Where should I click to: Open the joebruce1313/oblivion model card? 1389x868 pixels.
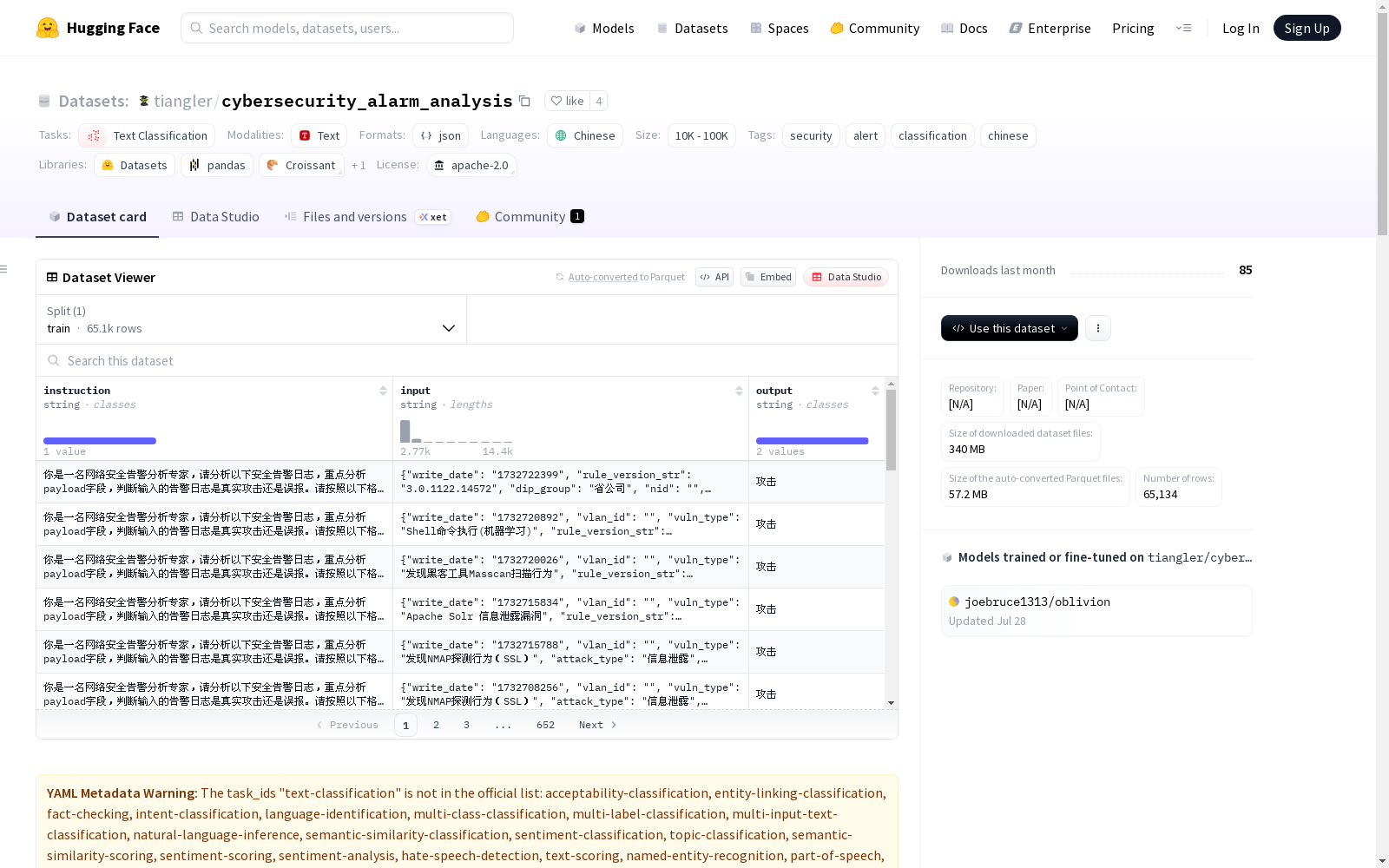click(x=1096, y=611)
